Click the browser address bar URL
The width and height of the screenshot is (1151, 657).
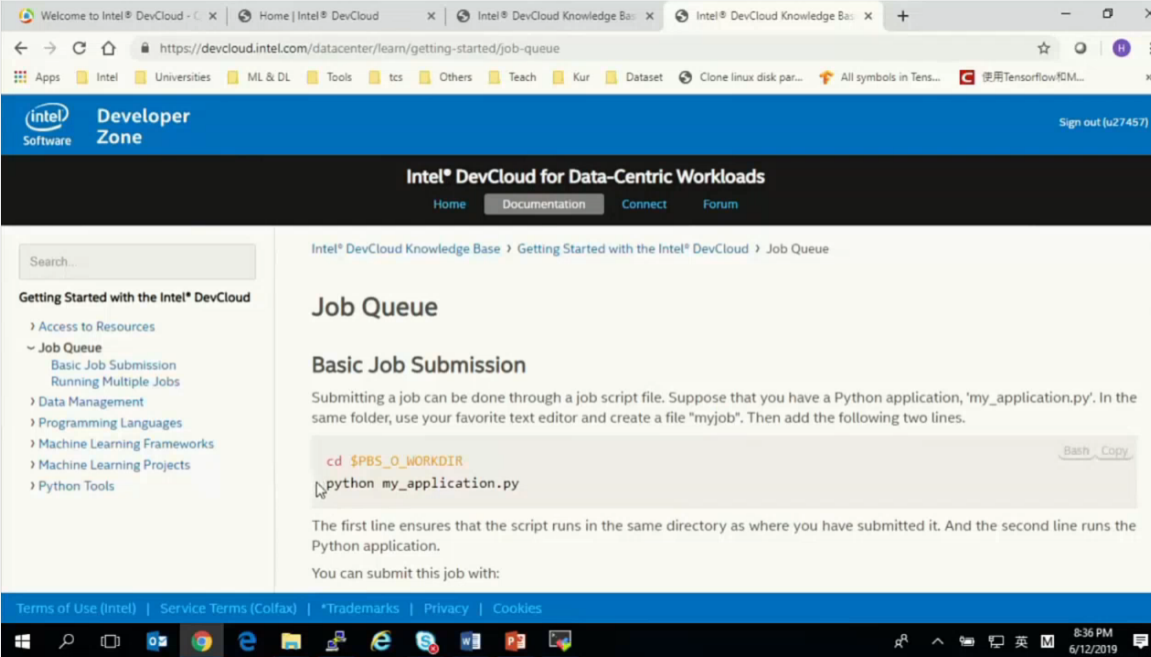click(360, 48)
